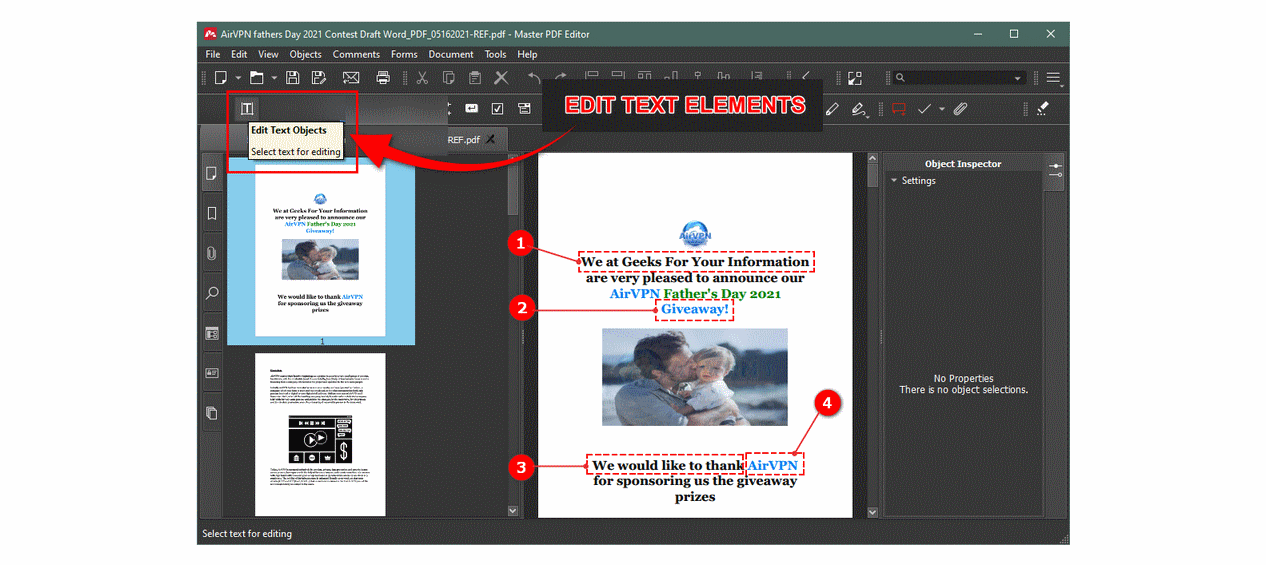Send document by email envelope icon
The width and height of the screenshot is (1266, 565).
351,78
